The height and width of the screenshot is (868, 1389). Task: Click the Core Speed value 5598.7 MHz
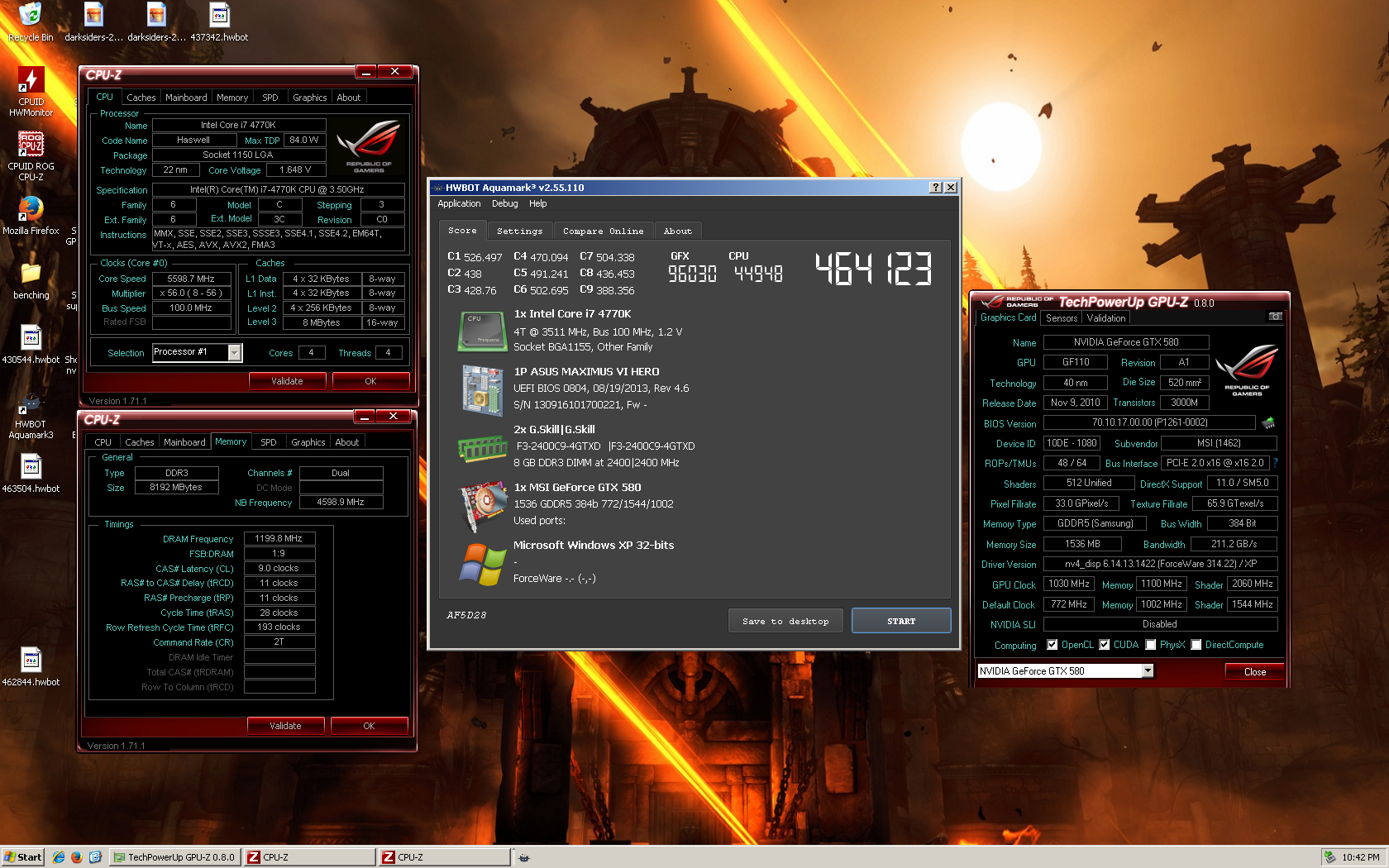click(x=191, y=279)
